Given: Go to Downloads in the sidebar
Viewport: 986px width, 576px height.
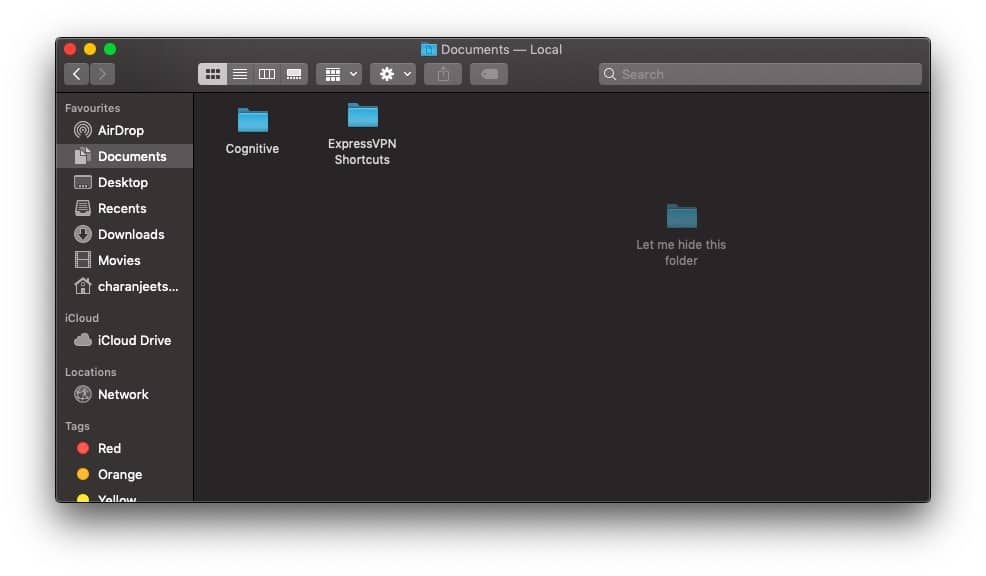Looking at the screenshot, I should [130, 234].
